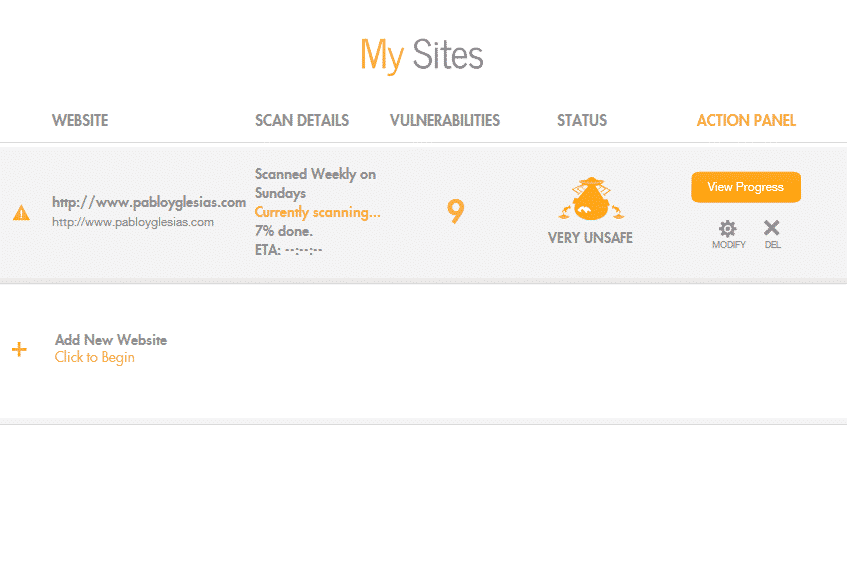
Task: Click the Currently scanning... text
Action: (x=318, y=212)
